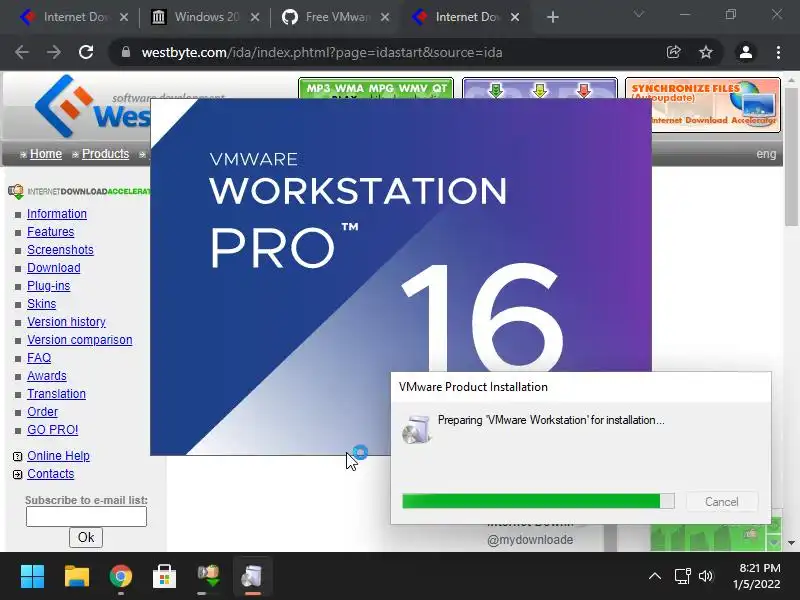Click the subscribe e-mail input field
This screenshot has width=800, height=600.
[86, 516]
